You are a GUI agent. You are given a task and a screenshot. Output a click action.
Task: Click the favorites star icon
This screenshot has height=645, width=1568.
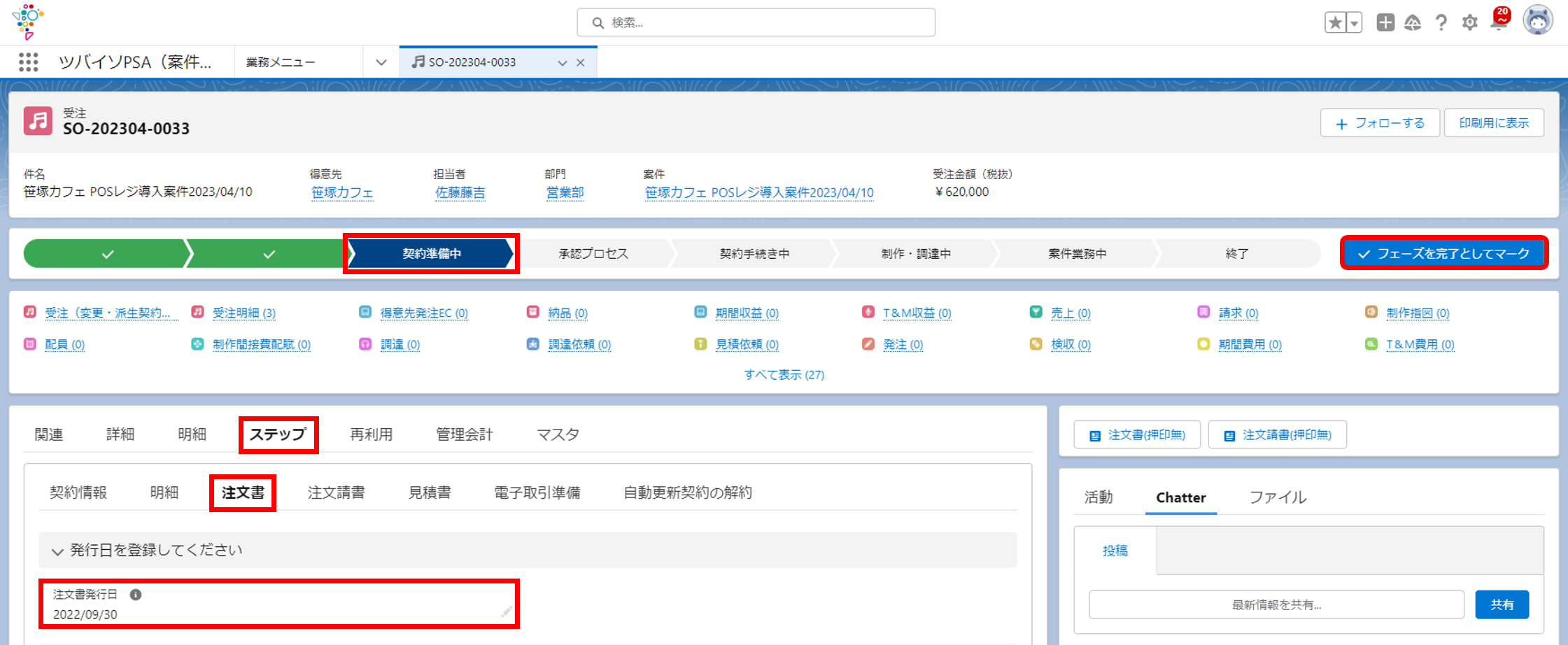coord(1335,22)
